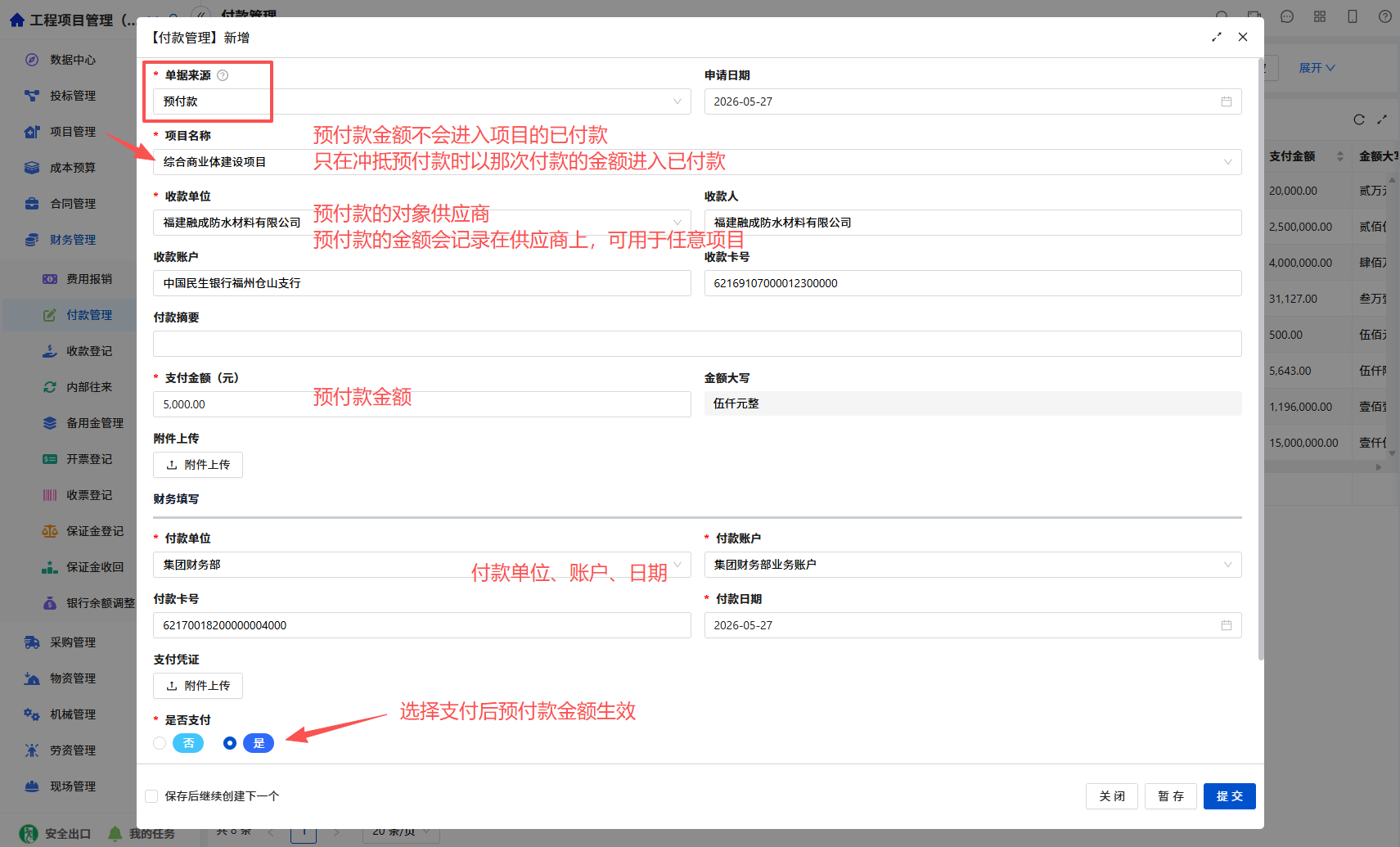This screenshot has width=1400, height=847.
Task: Open 付款管理 in the sidebar menu
Action: pyautogui.click(x=89, y=315)
